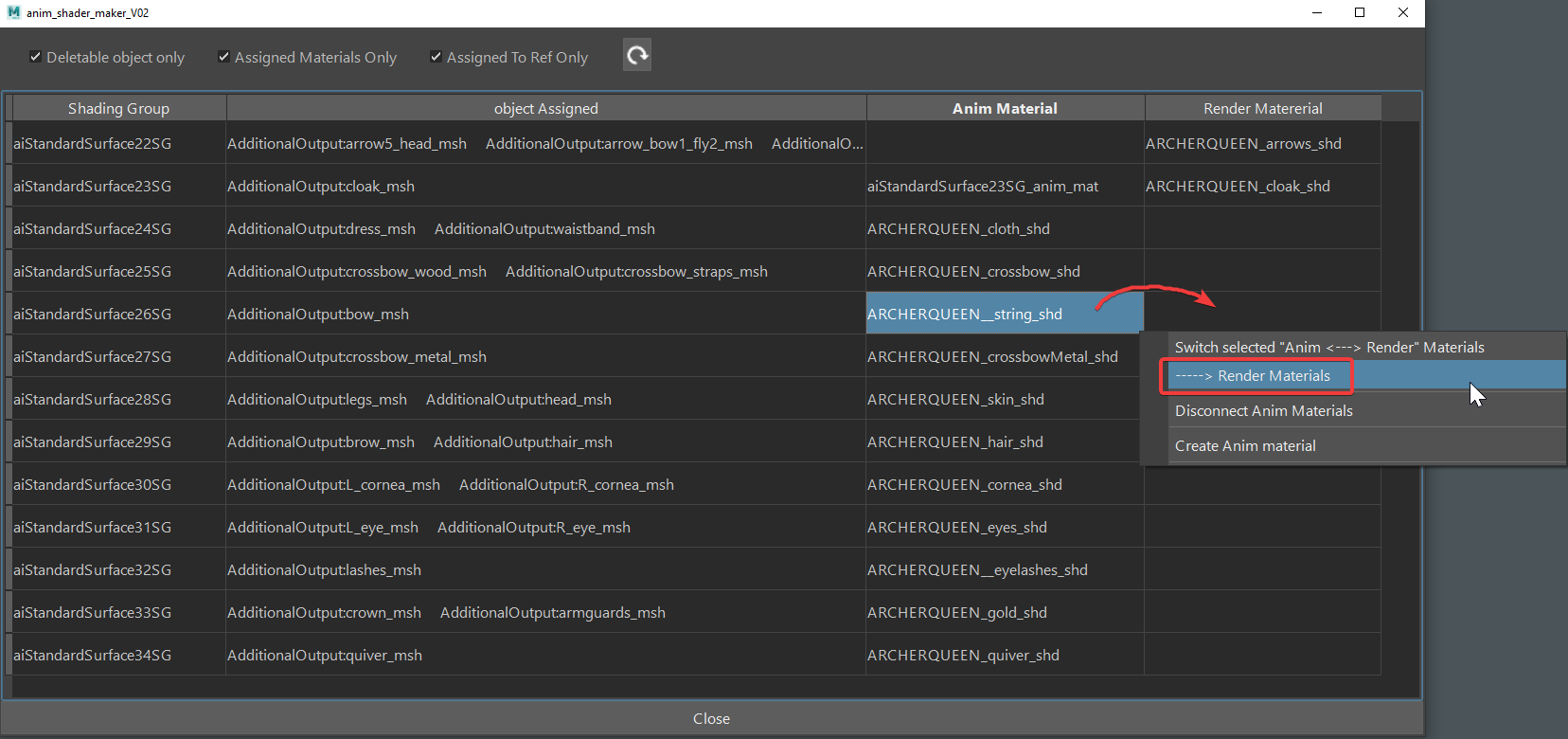
Task: Click the Render Matererial column header
Action: coord(1263,108)
